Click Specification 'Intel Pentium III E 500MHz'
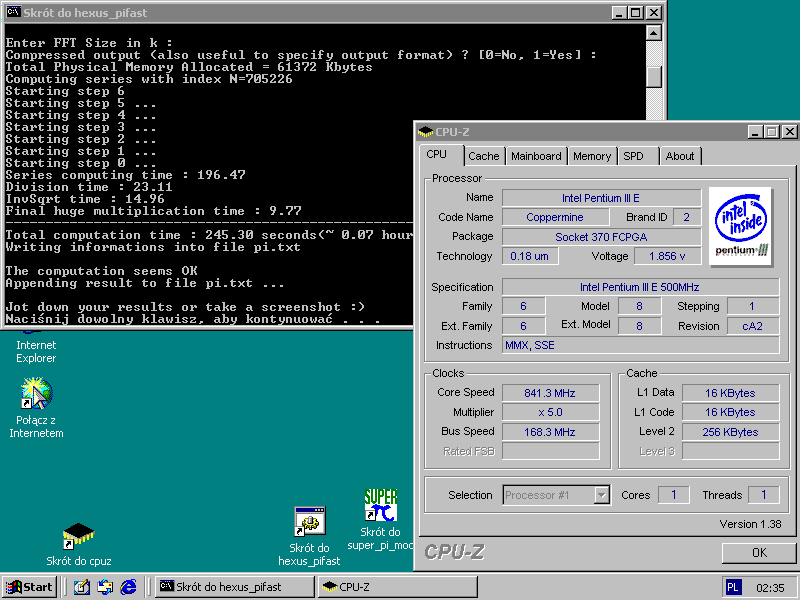Screen dimensions: 800x600 (640, 287)
